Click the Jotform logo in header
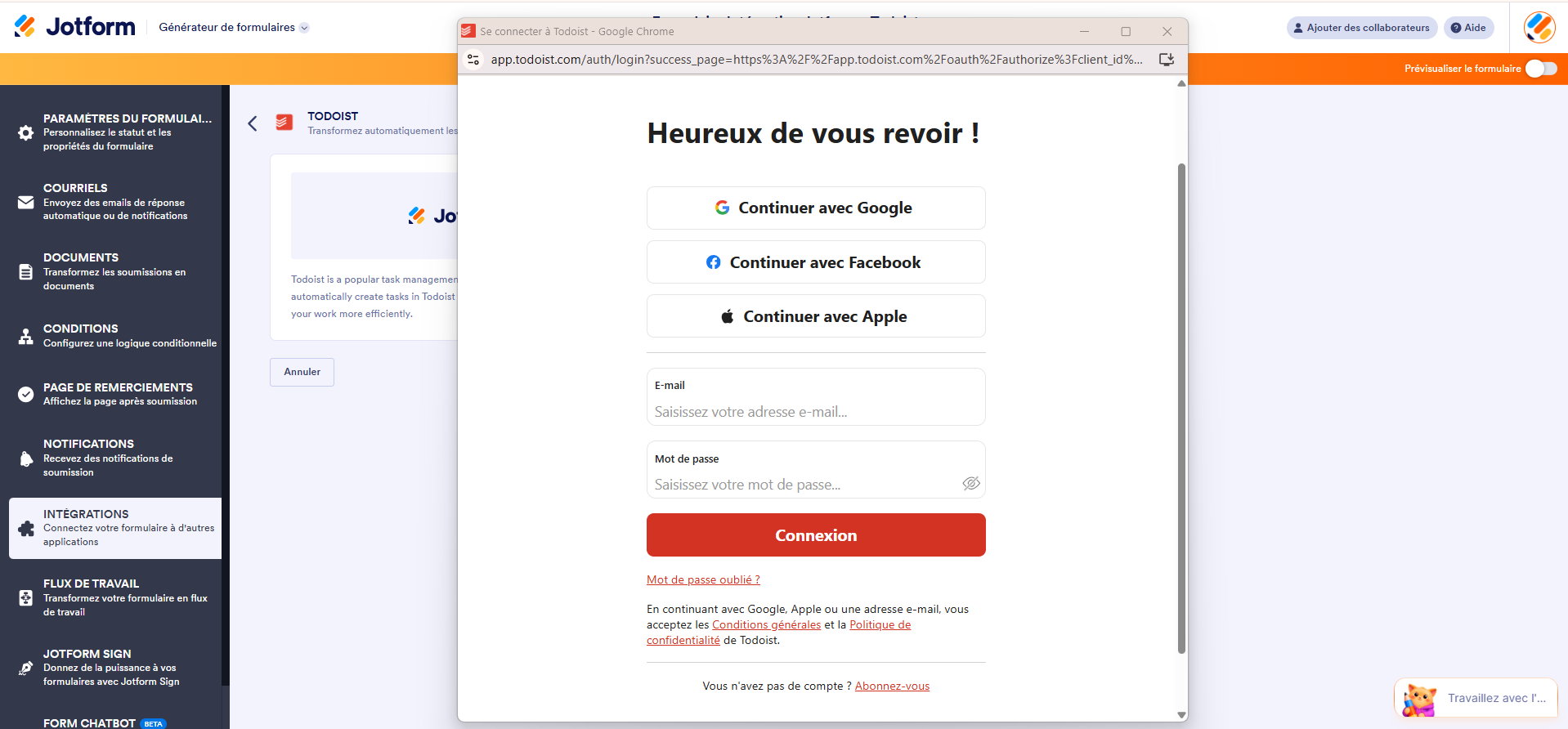The height and width of the screenshot is (729, 1568). (74, 27)
